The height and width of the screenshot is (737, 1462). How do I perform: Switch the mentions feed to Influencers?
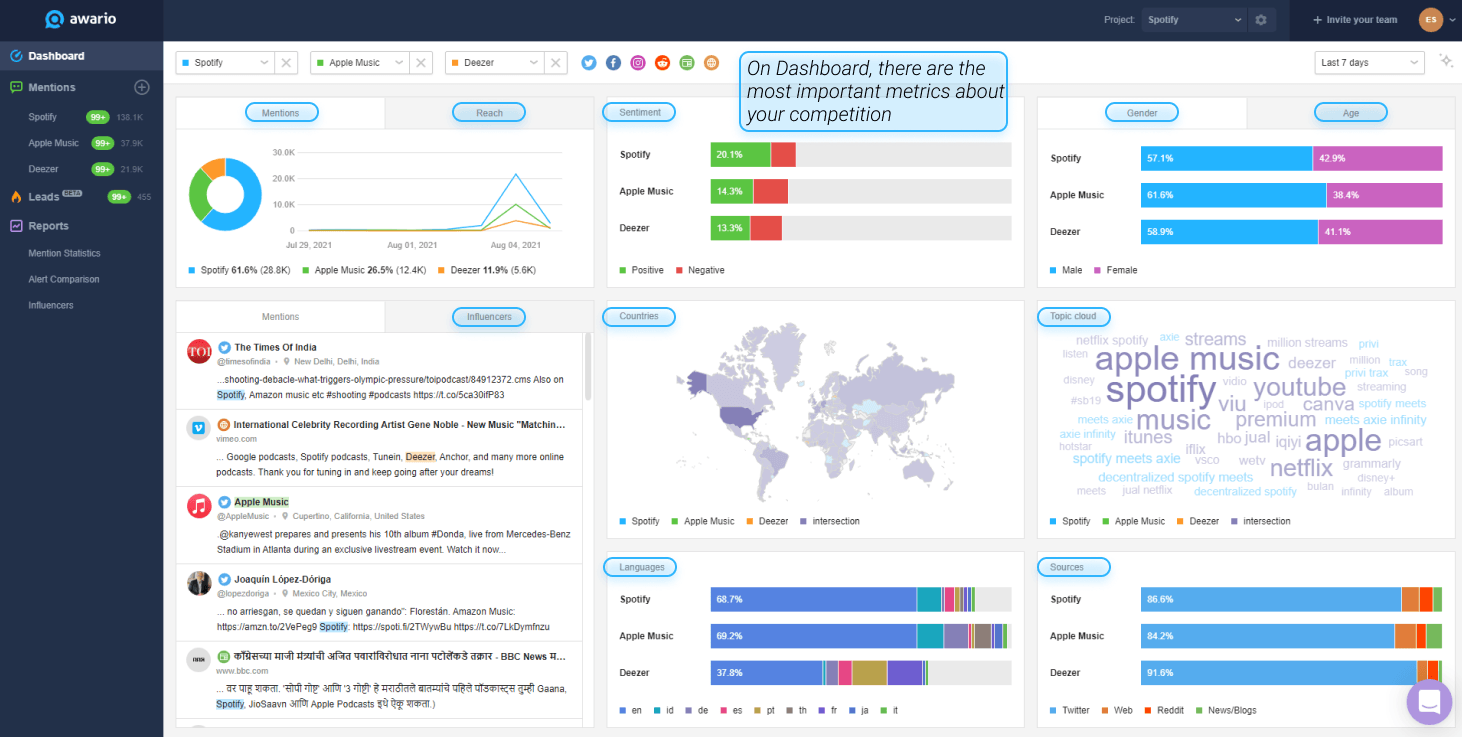pos(488,317)
